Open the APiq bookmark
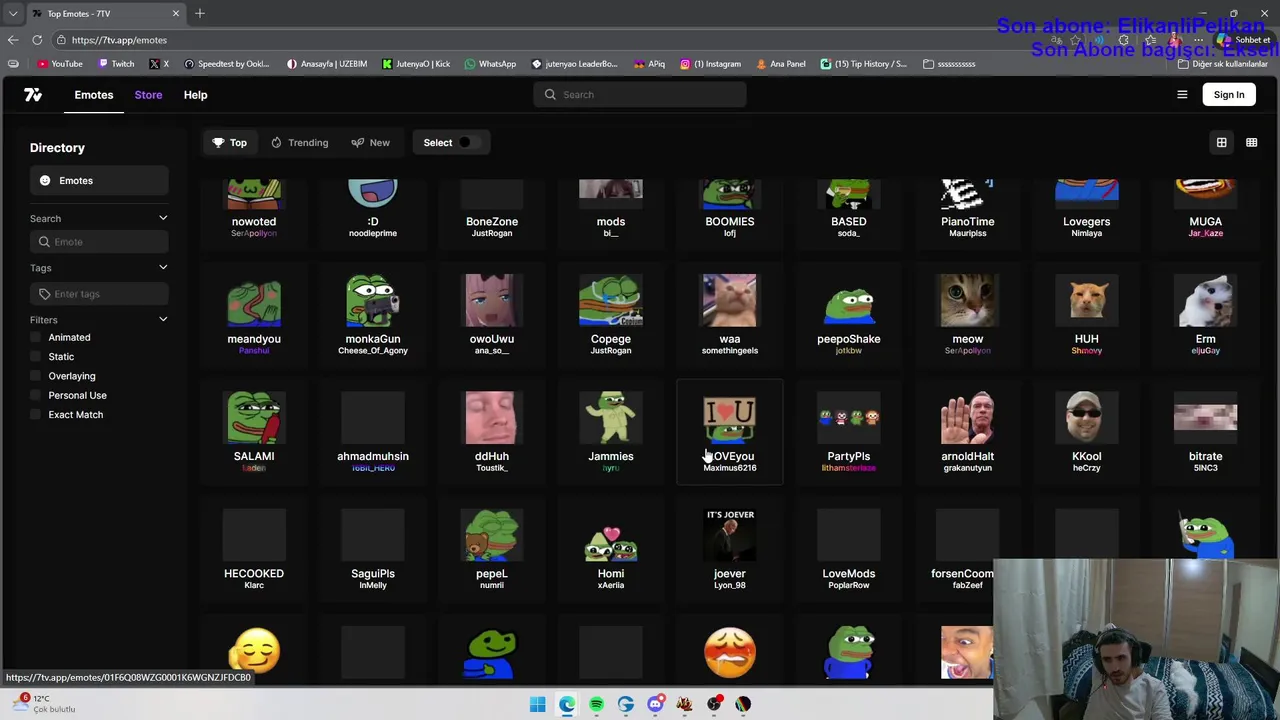 click(649, 64)
